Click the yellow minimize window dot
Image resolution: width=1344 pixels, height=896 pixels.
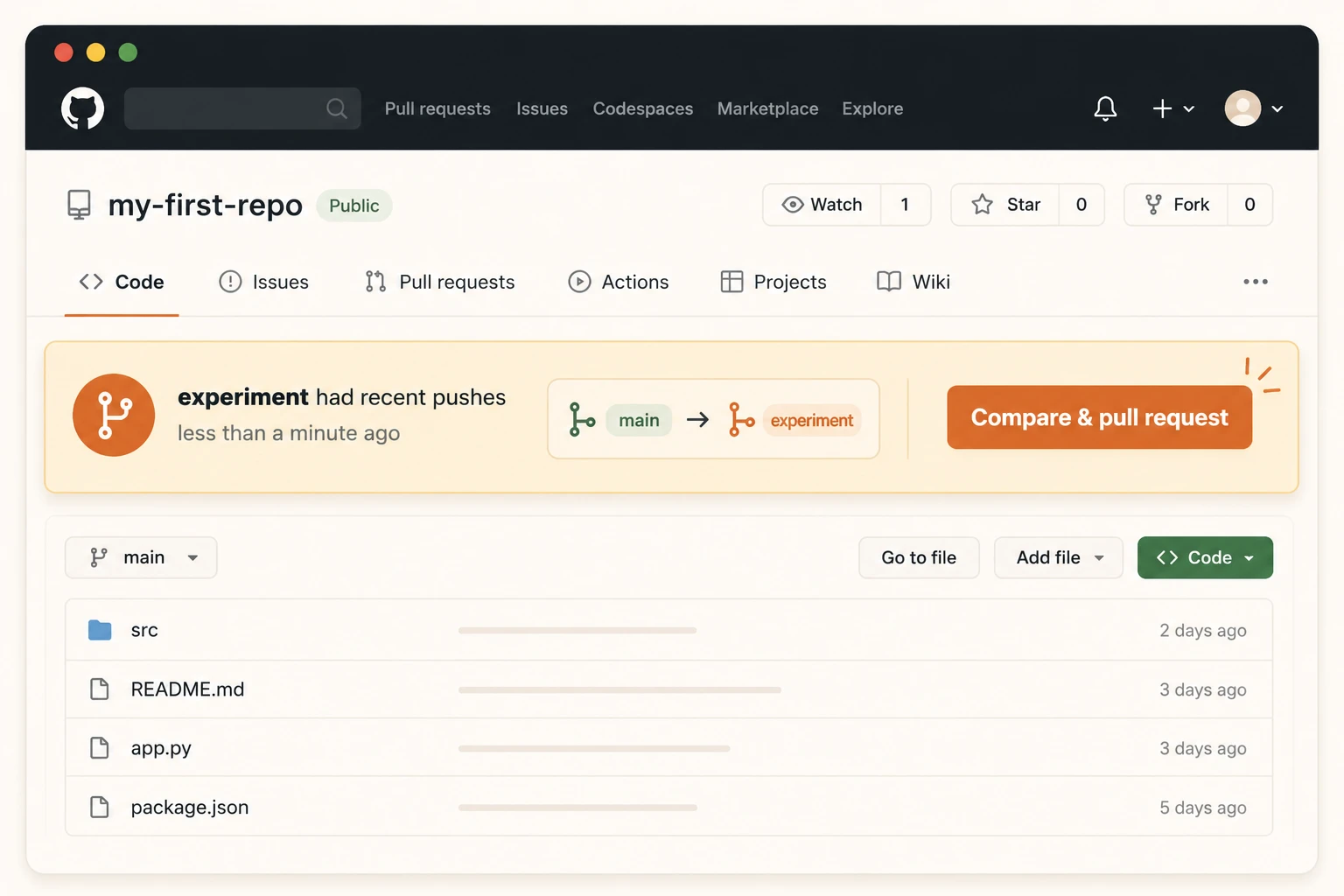96,52
